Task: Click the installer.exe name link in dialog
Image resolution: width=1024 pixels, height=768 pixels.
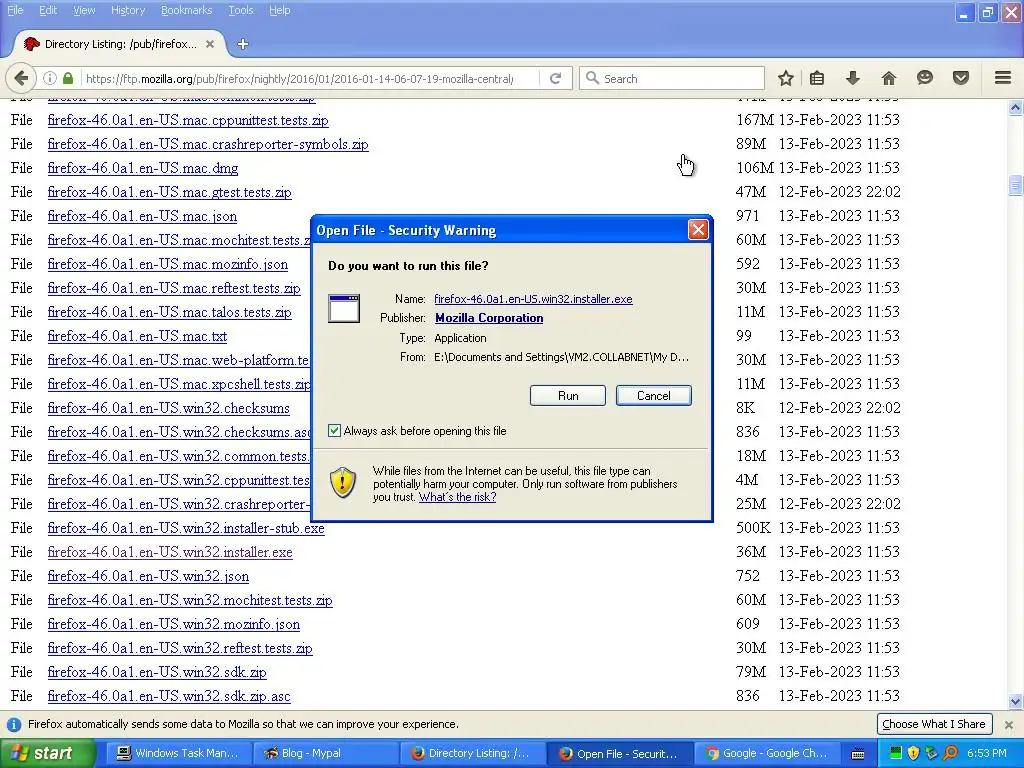Action: (533, 299)
